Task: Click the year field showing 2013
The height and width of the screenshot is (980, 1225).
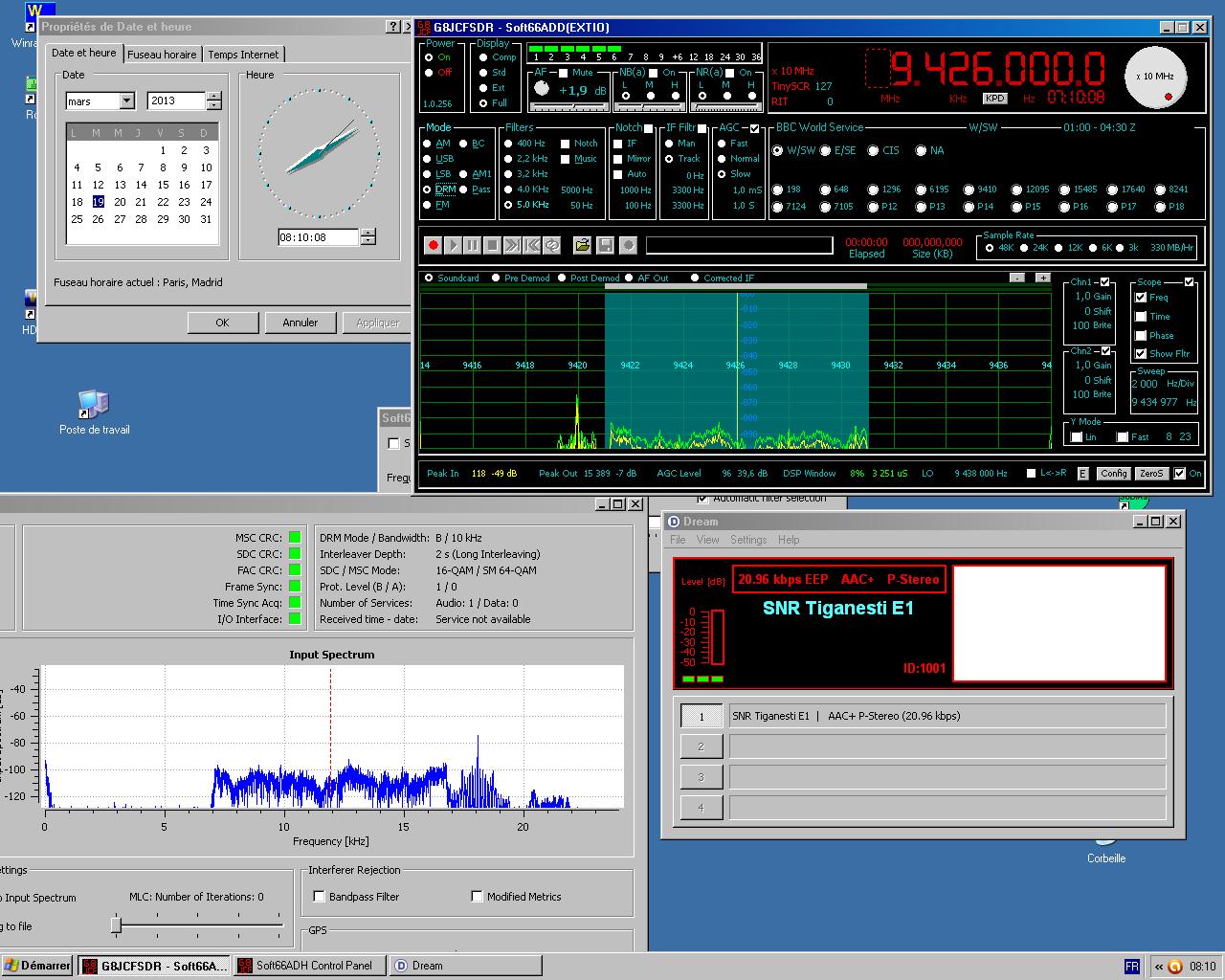Action: [177, 101]
